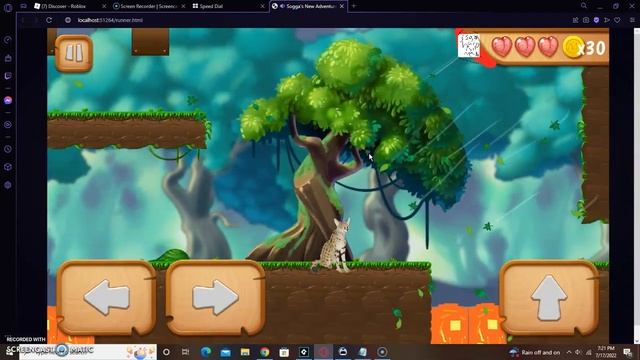The height and width of the screenshot is (360, 640).
Task: Open History clock icon in sidebar
Action: (8, 149)
